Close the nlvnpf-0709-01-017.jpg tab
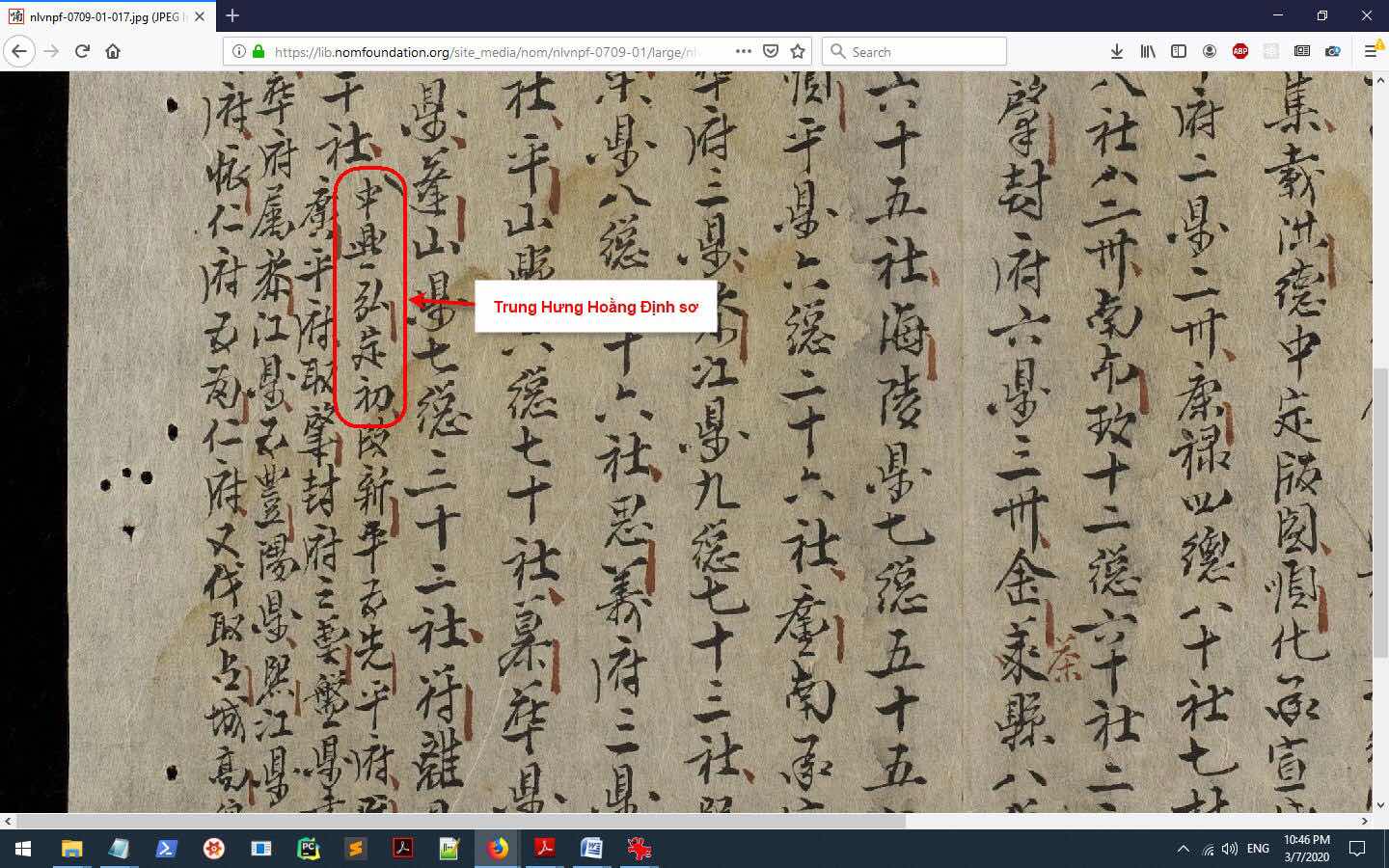The width and height of the screenshot is (1389, 868). (x=200, y=16)
